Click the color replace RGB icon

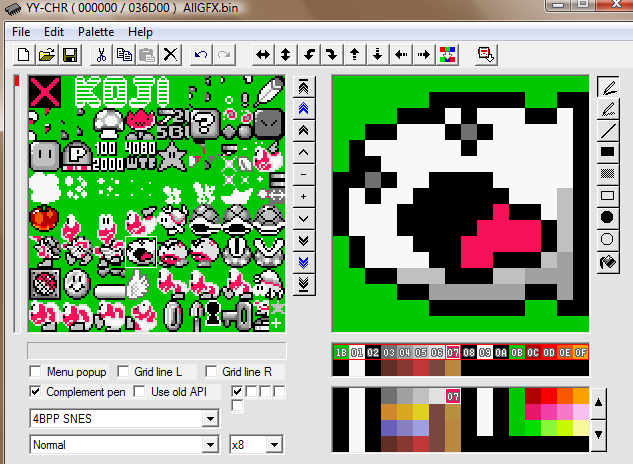point(447,55)
